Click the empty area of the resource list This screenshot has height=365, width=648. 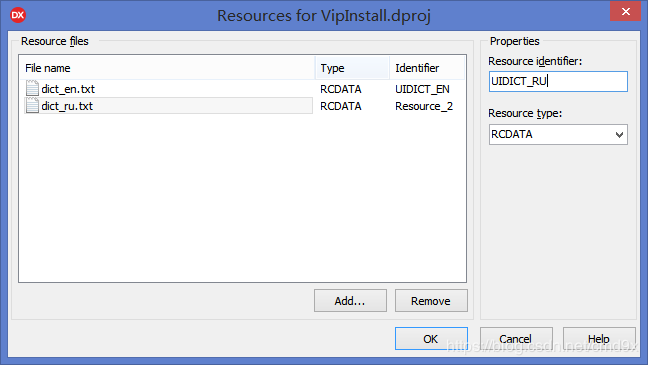[242, 198]
